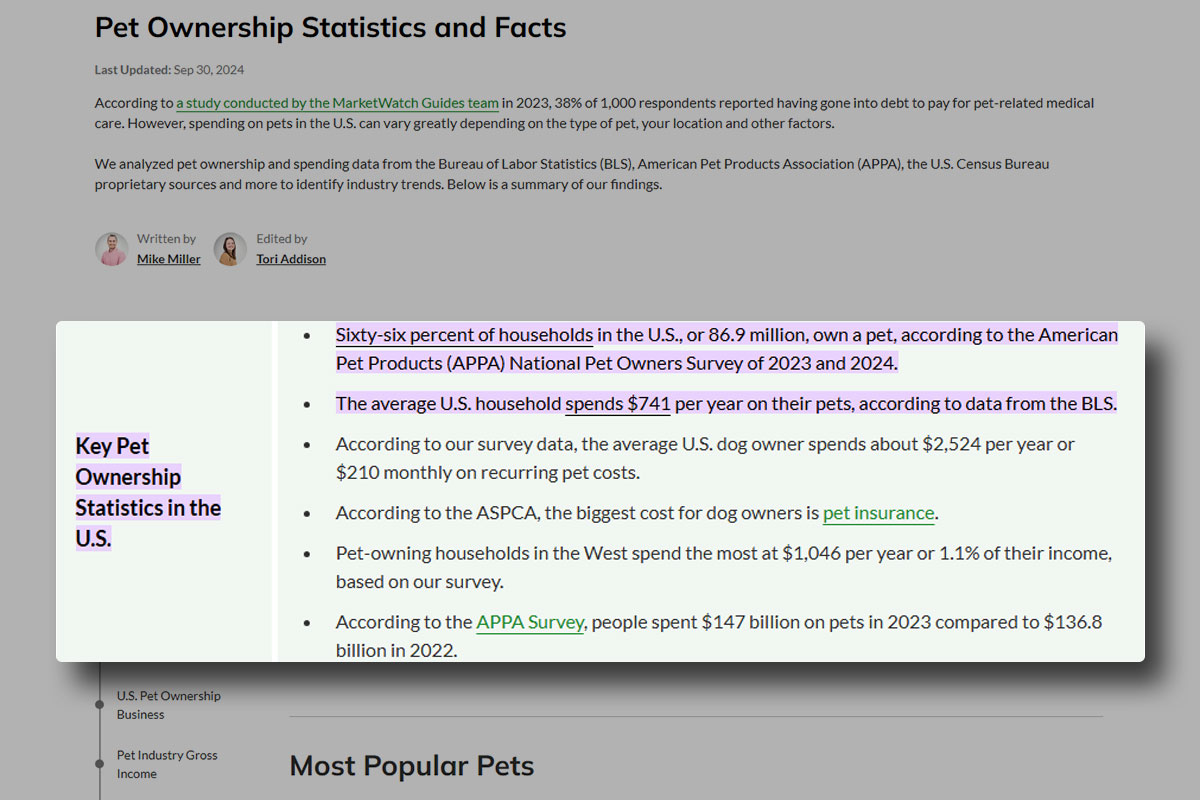Click Tori Addison's author avatar

tap(229, 248)
